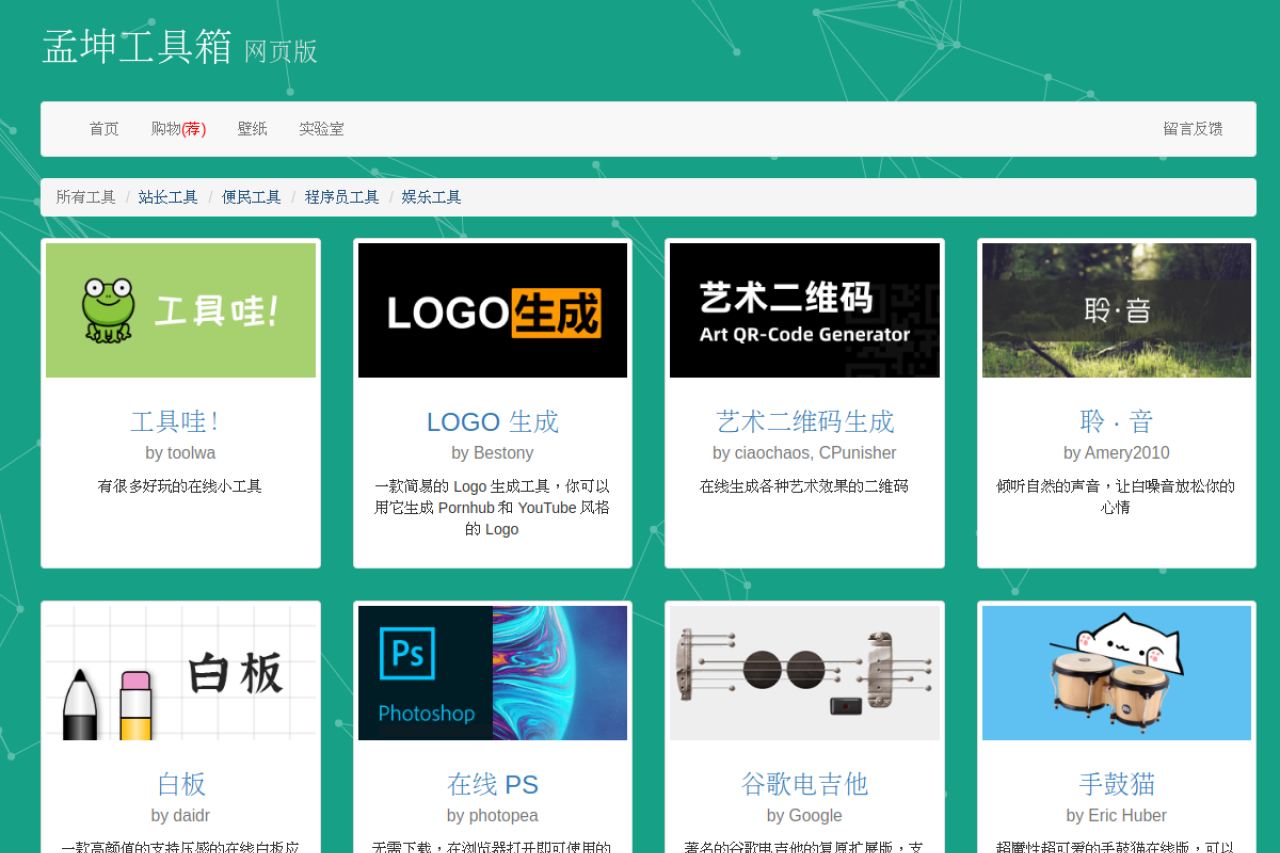Open the 购物(荐) nav item

pyautogui.click(x=178, y=129)
